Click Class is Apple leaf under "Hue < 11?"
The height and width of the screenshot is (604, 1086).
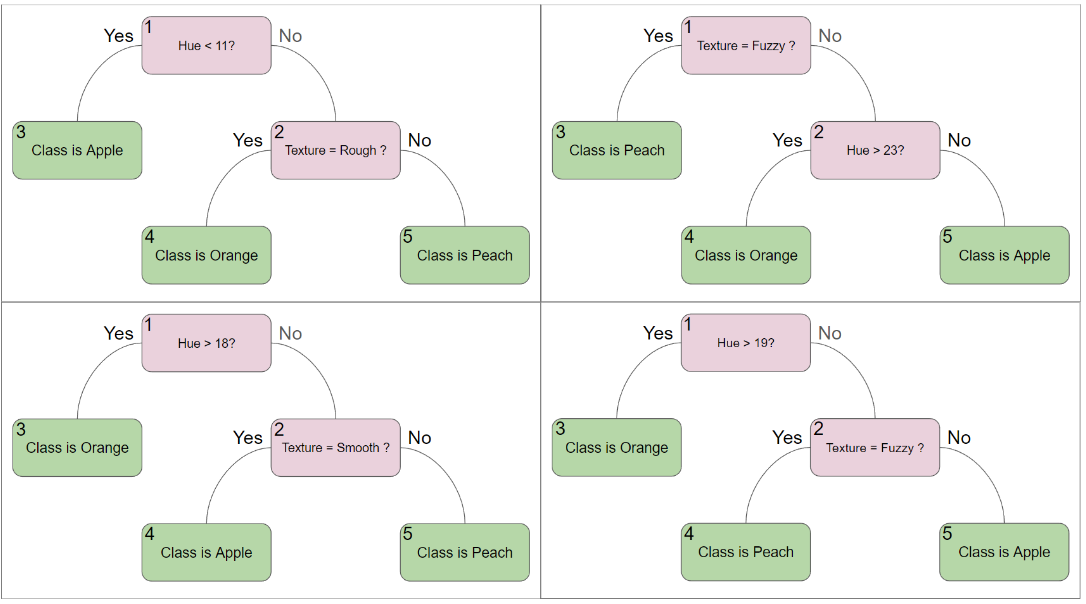[77, 150]
